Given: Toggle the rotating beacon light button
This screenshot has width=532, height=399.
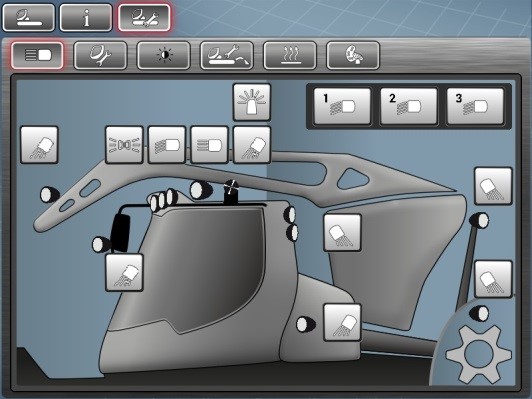Looking at the screenshot, I should pyautogui.click(x=252, y=102).
